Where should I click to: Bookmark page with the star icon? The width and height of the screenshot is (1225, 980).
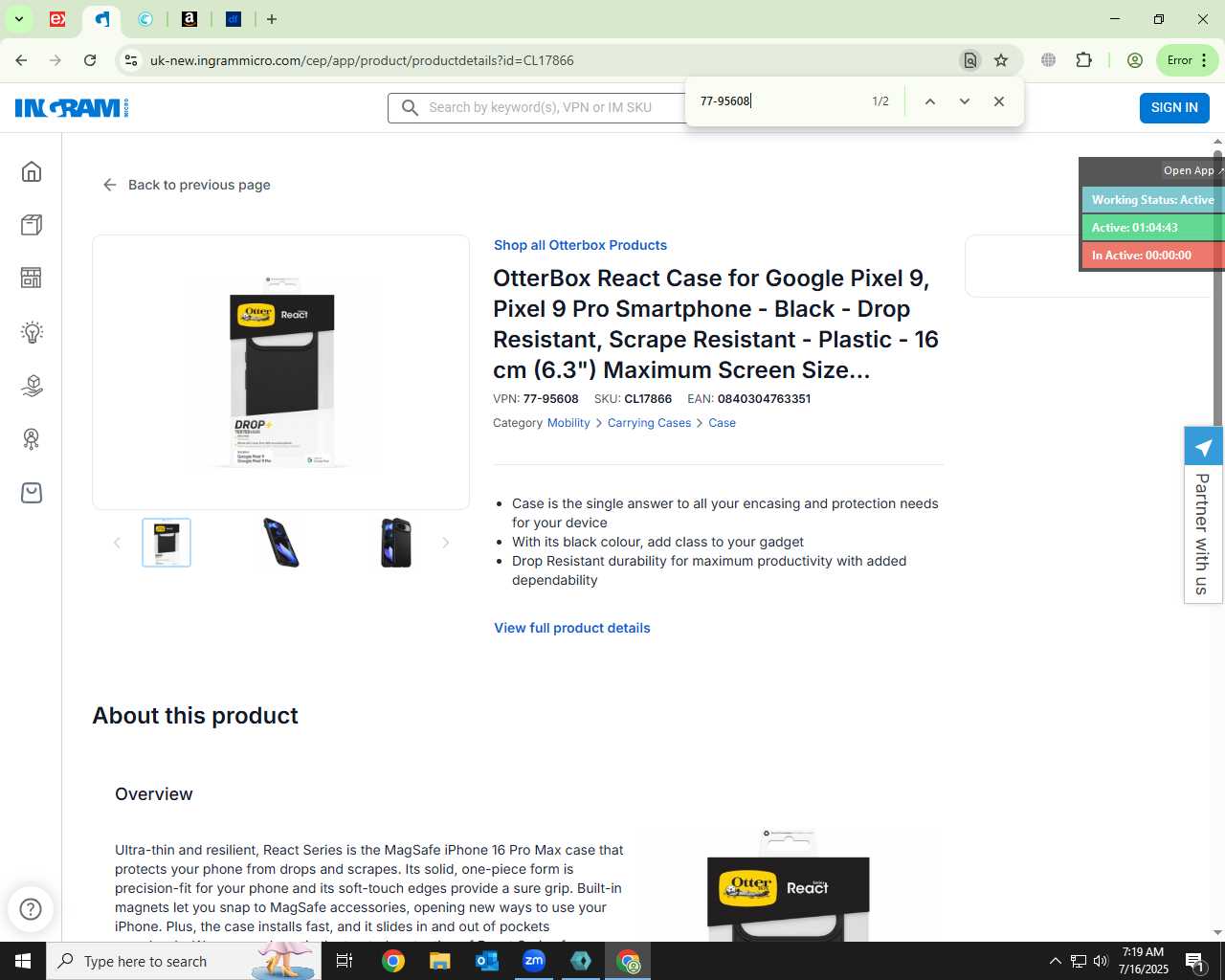1001,60
